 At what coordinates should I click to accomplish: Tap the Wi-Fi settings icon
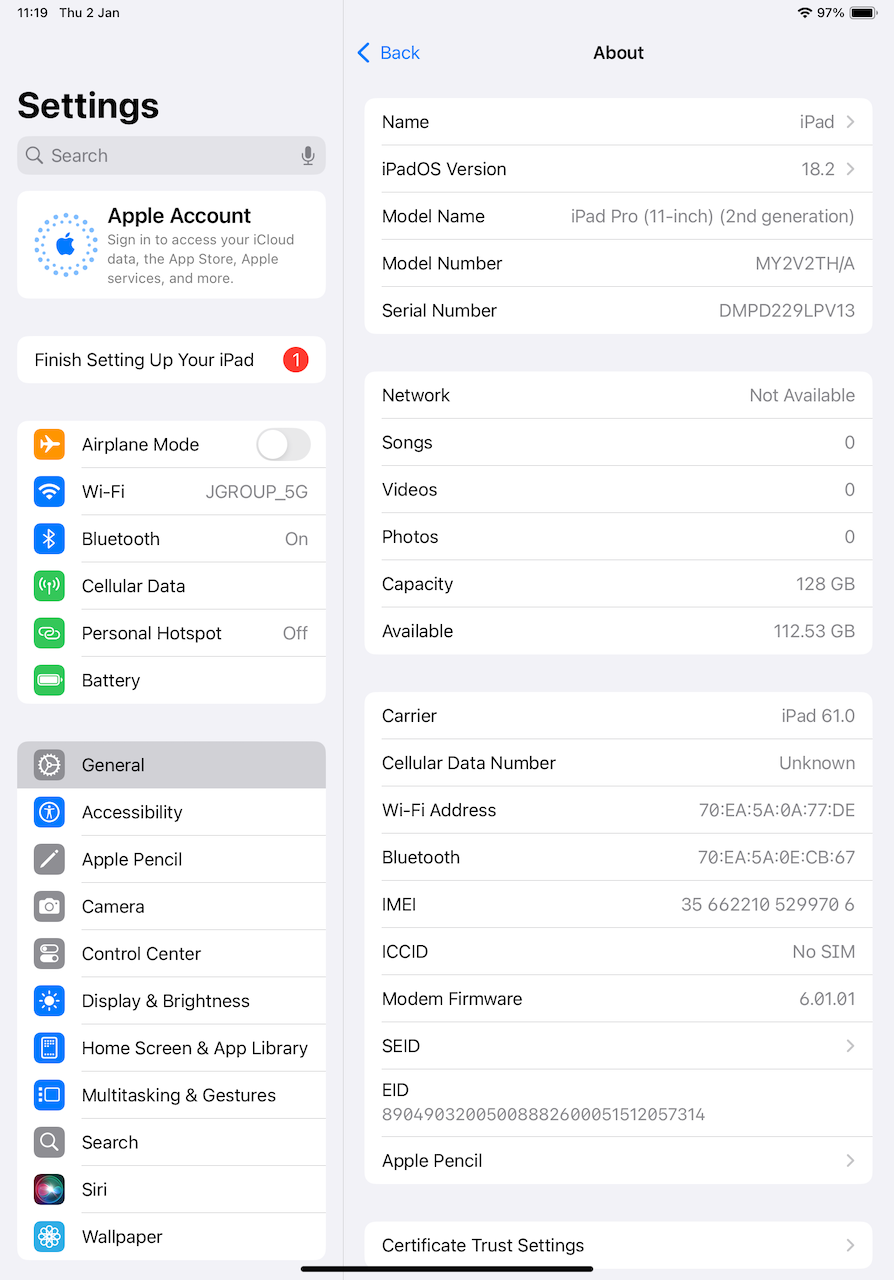(49, 491)
